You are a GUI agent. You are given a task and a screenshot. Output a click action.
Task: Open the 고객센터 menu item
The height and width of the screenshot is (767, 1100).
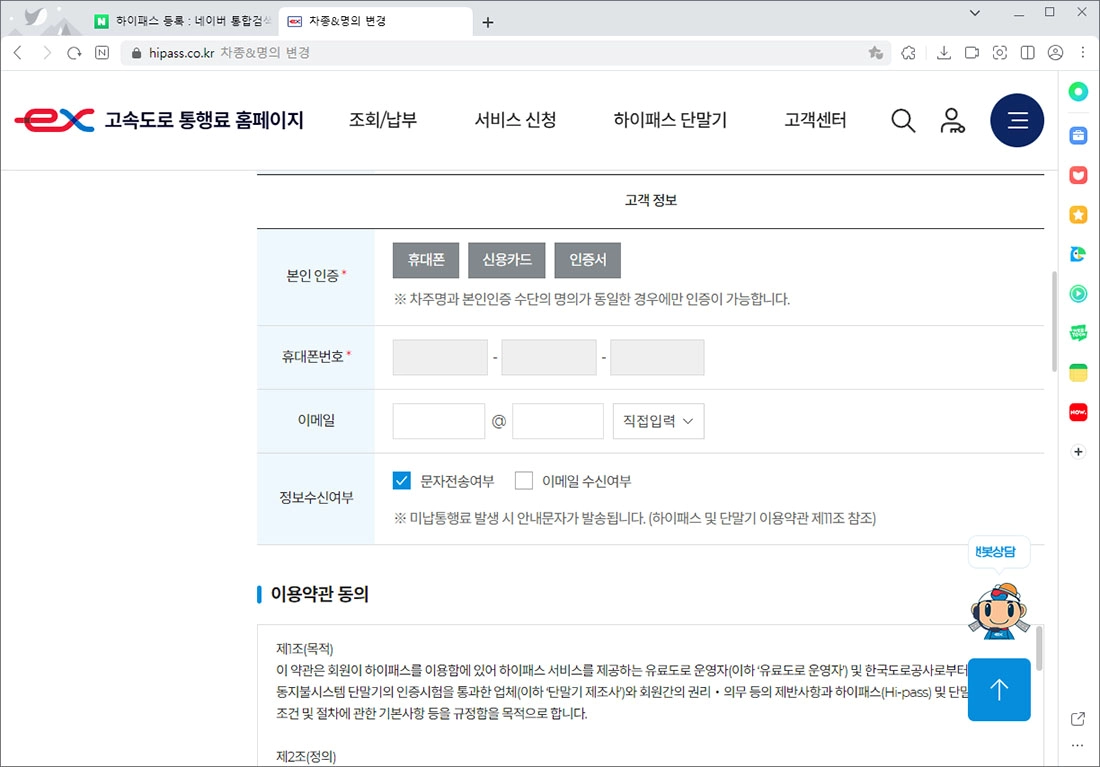click(814, 120)
